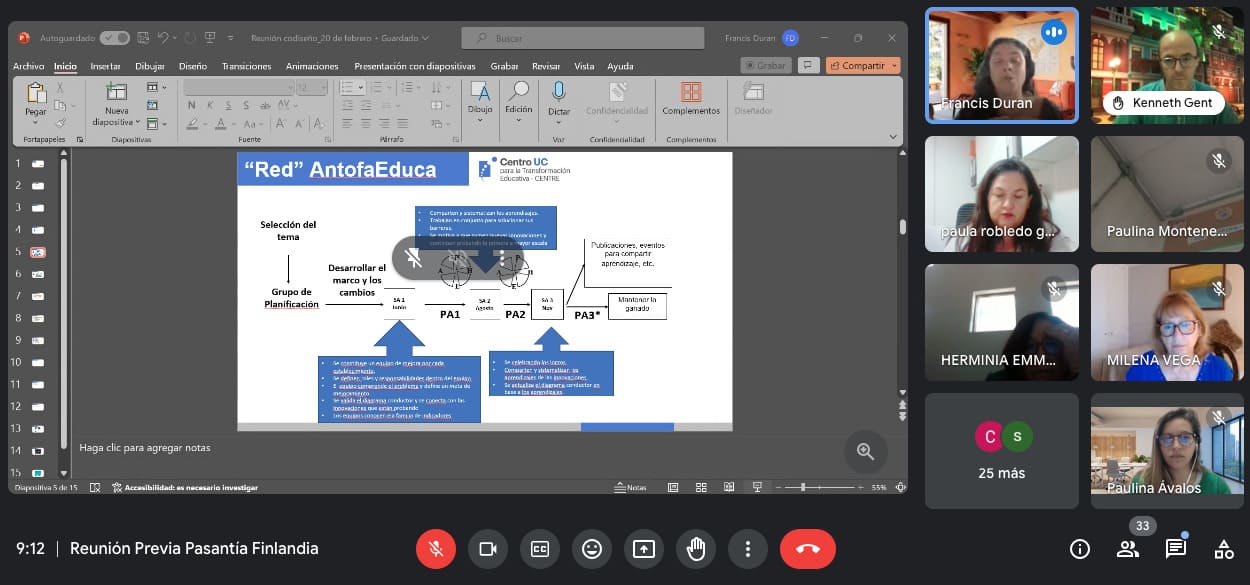The image size is (1250, 585).
Task: Open Complementos add-ins
Action: click(691, 99)
